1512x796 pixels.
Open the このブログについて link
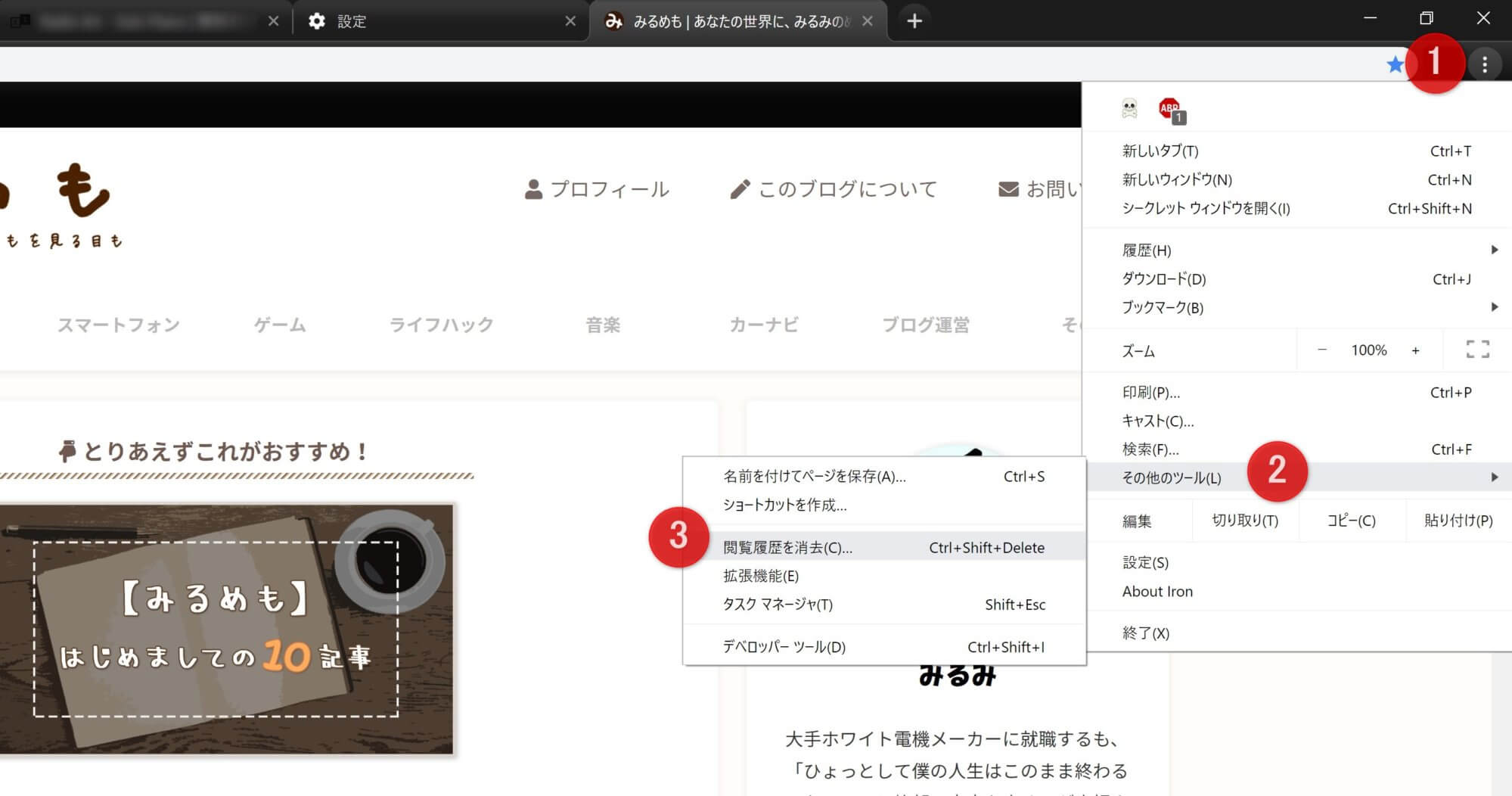click(834, 189)
